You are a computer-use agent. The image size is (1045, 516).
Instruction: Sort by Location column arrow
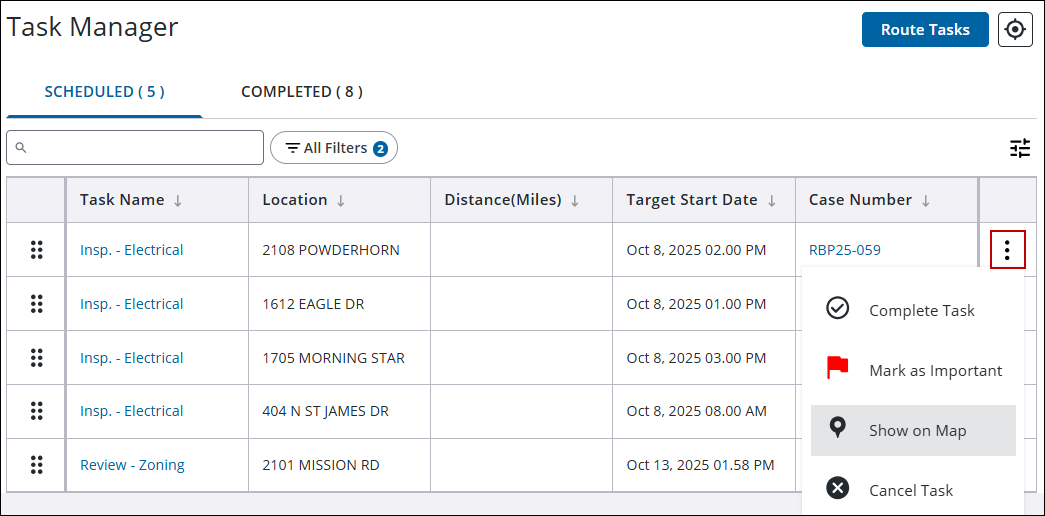(x=341, y=201)
